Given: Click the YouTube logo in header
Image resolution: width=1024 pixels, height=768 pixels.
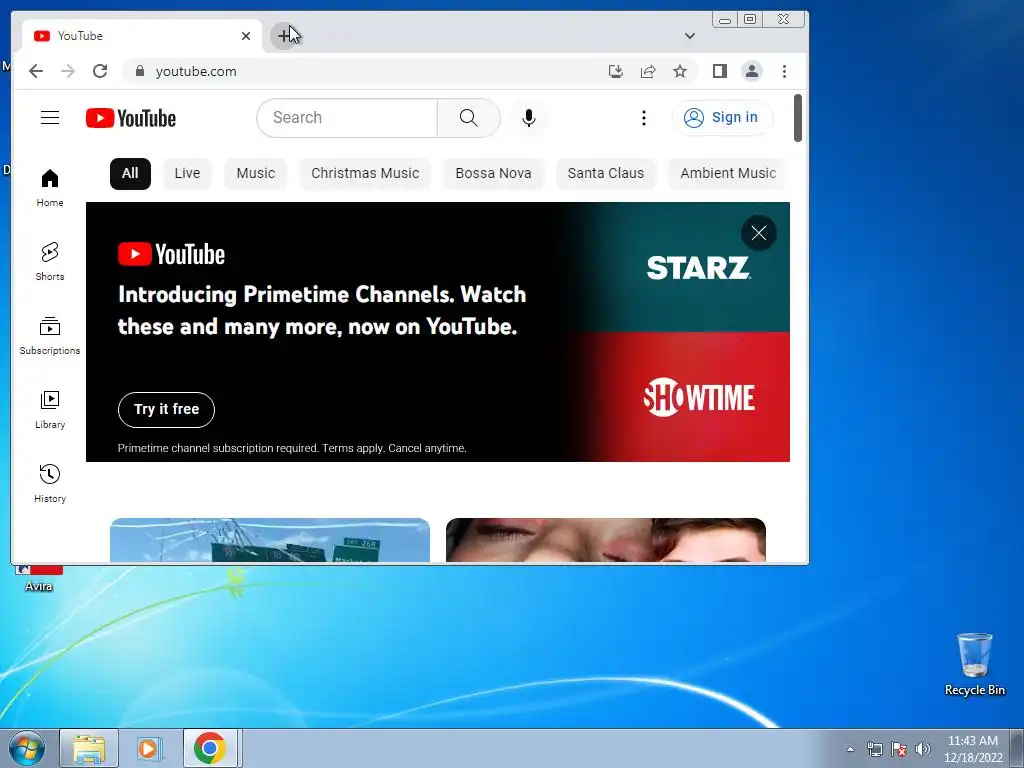Looking at the screenshot, I should pyautogui.click(x=131, y=118).
